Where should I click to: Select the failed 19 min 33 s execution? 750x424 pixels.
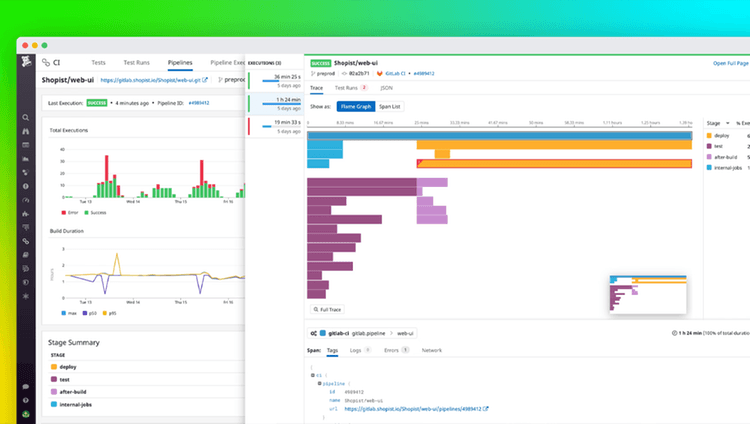point(275,126)
